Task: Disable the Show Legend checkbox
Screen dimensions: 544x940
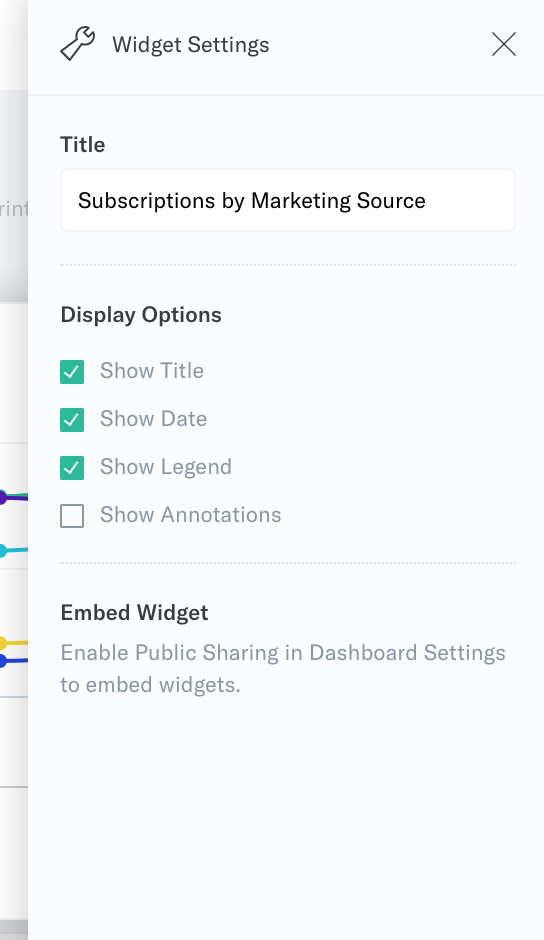Action: point(72,468)
